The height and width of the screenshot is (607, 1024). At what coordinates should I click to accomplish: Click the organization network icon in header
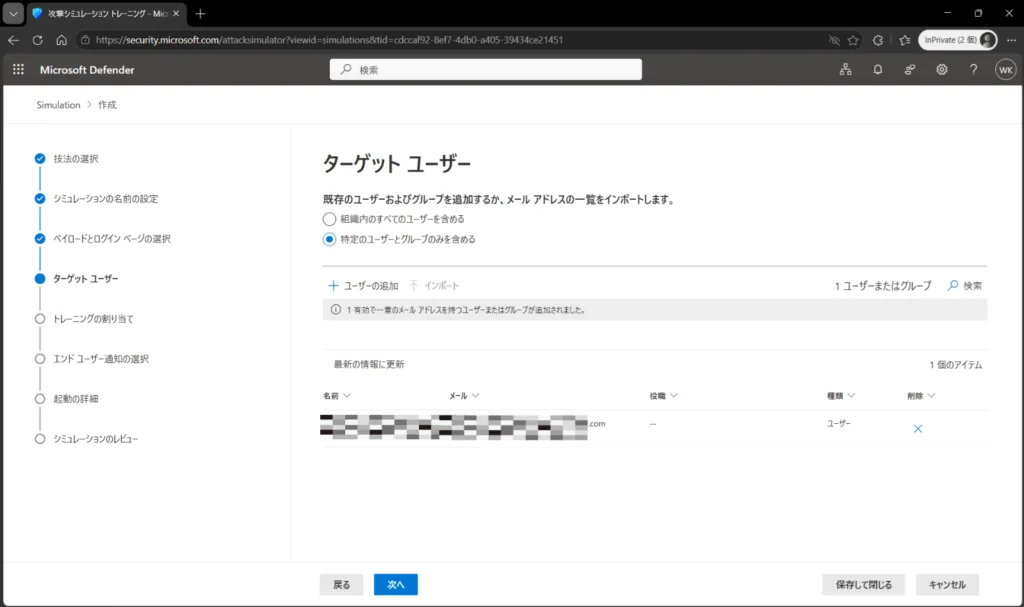click(x=846, y=69)
